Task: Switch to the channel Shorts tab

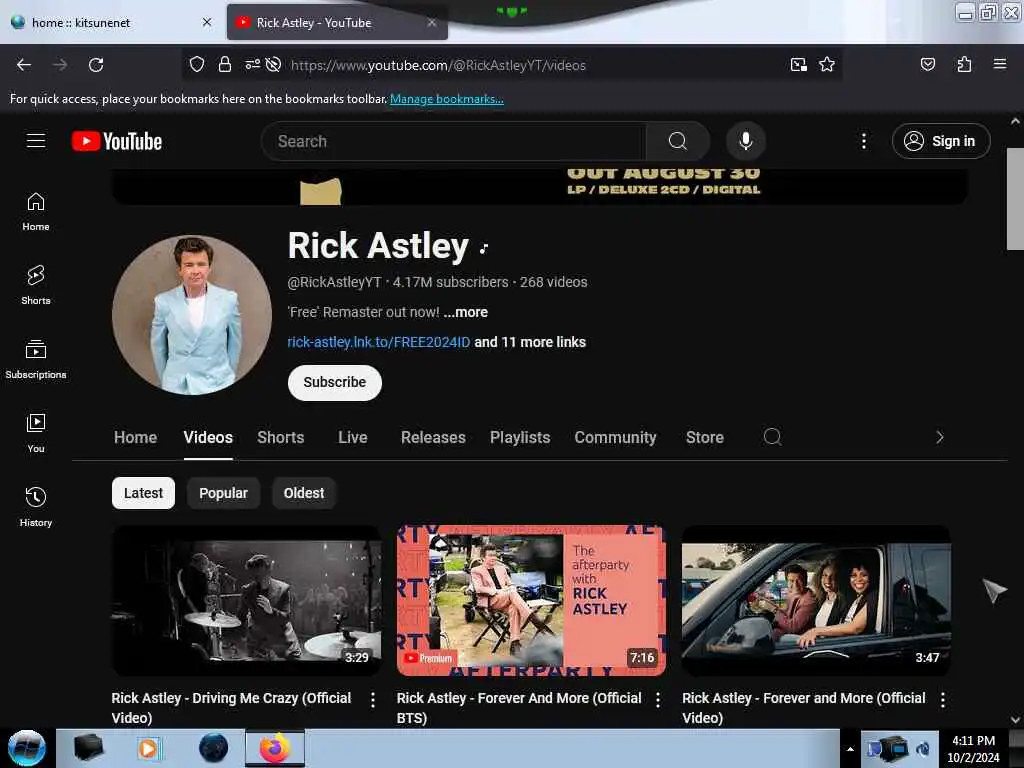Action: coord(280,438)
